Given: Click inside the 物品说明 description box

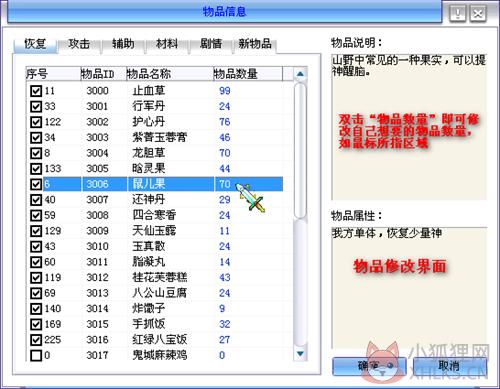Looking at the screenshot, I should (409, 127).
